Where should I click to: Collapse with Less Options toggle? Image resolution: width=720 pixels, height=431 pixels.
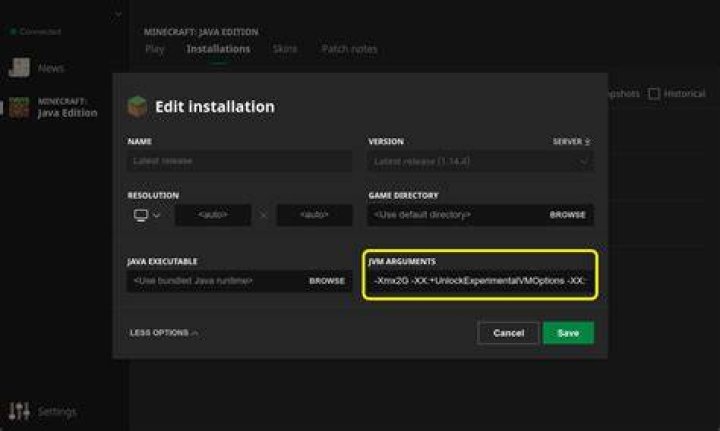point(163,333)
